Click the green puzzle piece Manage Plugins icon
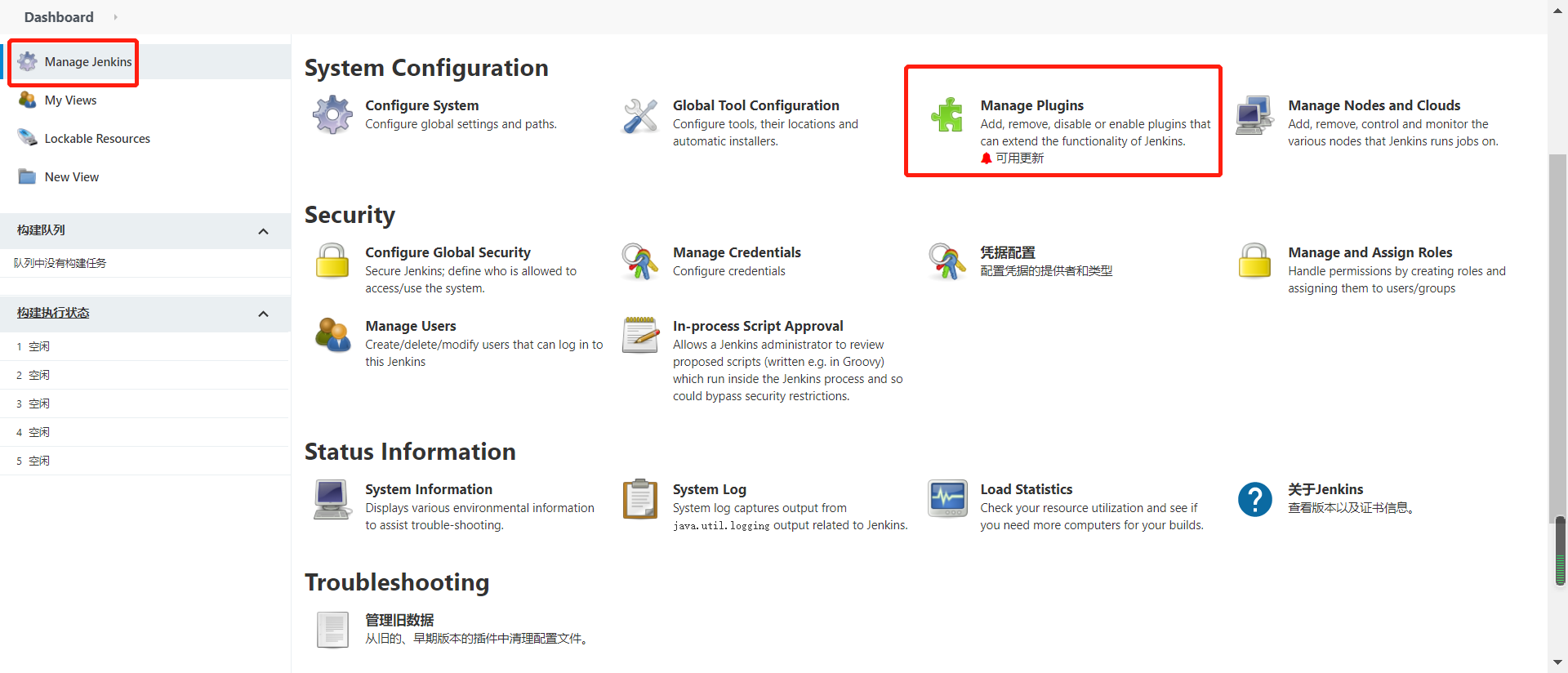Viewport: 1568px width, 673px height. tap(947, 115)
